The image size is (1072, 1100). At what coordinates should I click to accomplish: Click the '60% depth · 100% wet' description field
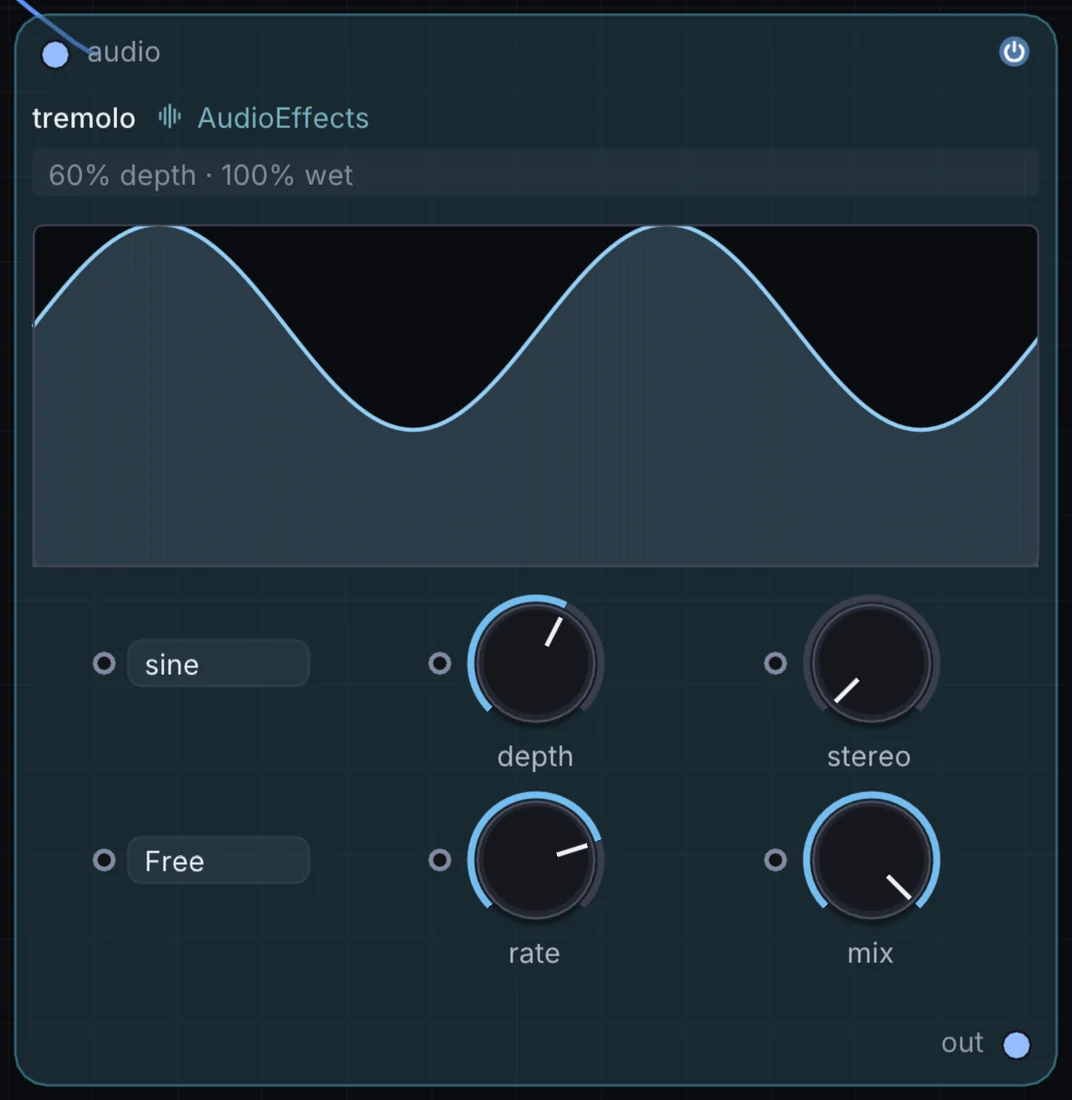coord(535,174)
